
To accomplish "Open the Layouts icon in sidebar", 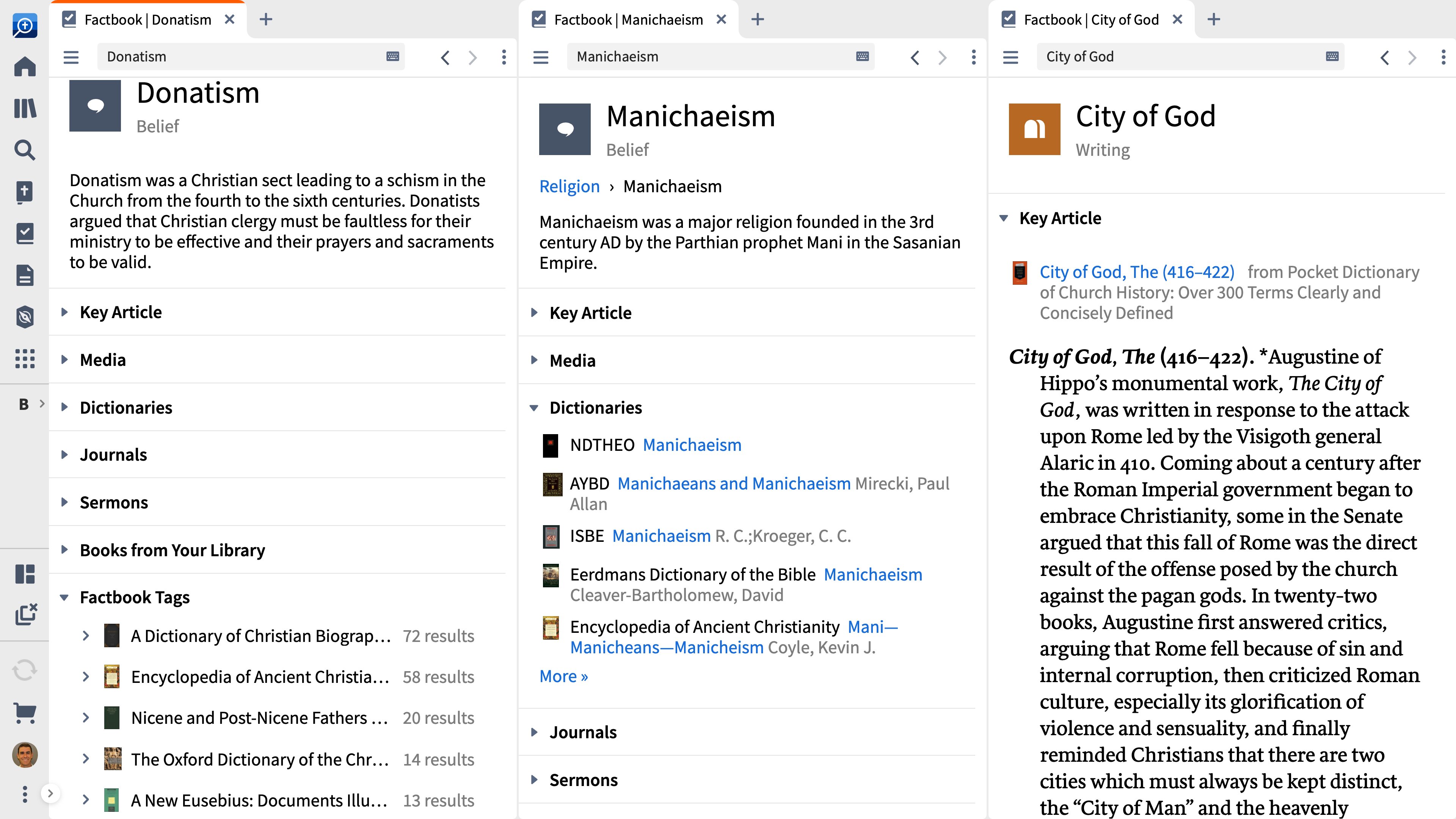I will pos(25,574).
